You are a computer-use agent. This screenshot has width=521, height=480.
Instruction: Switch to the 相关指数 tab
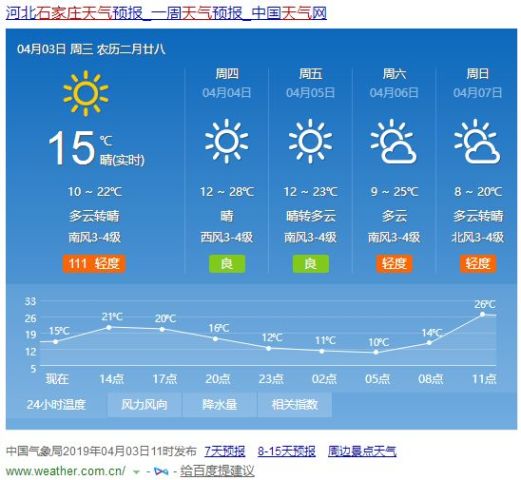295,405
